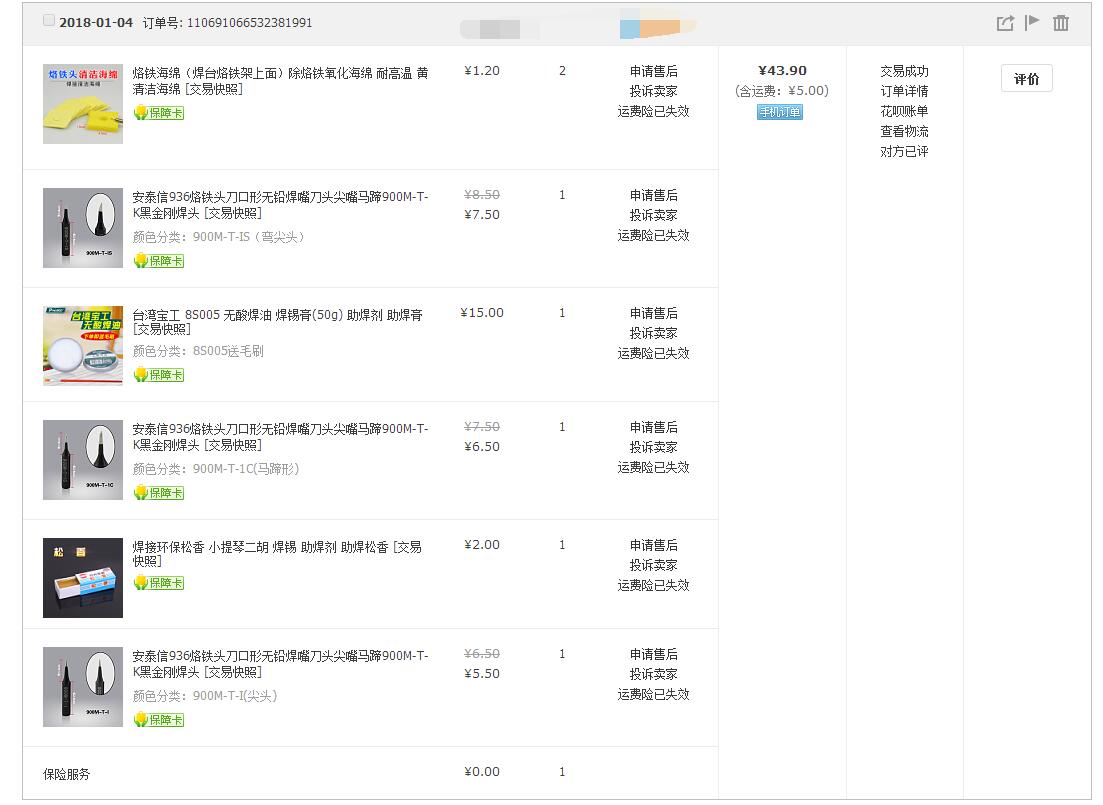The image size is (1103, 805).
Task: Click 保障卡 badge under 900M-T-1C(马蹄形)
Action: (159, 493)
